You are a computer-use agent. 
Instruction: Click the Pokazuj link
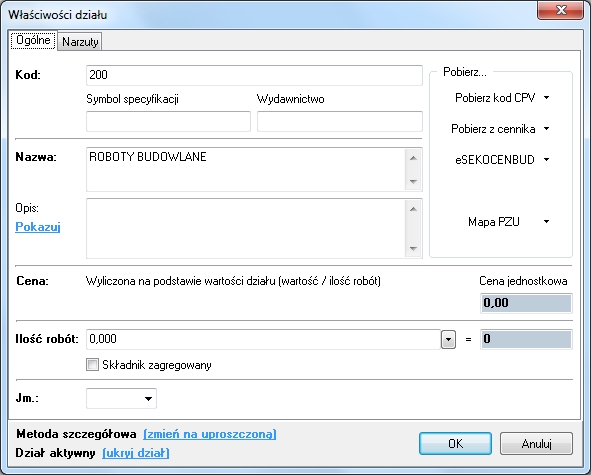pos(38,227)
